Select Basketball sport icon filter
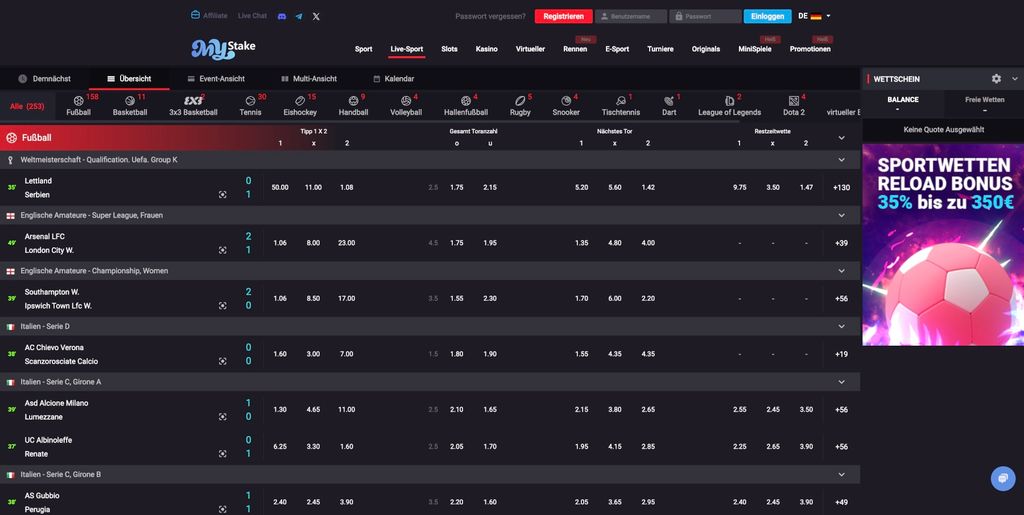Viewport: 1024px width, 515px height. tap(130, 106)
